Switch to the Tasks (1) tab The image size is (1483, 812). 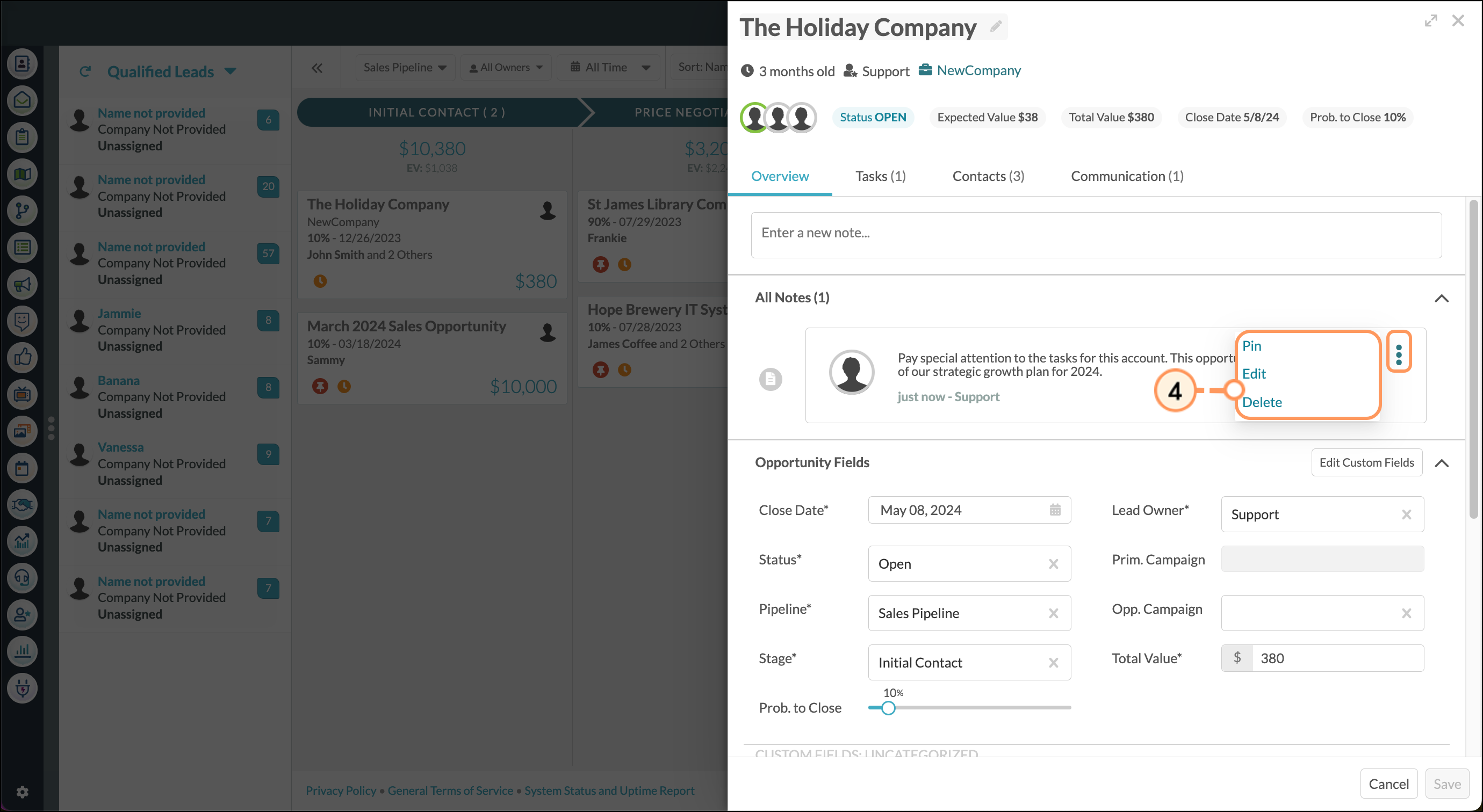click(880, 176)
